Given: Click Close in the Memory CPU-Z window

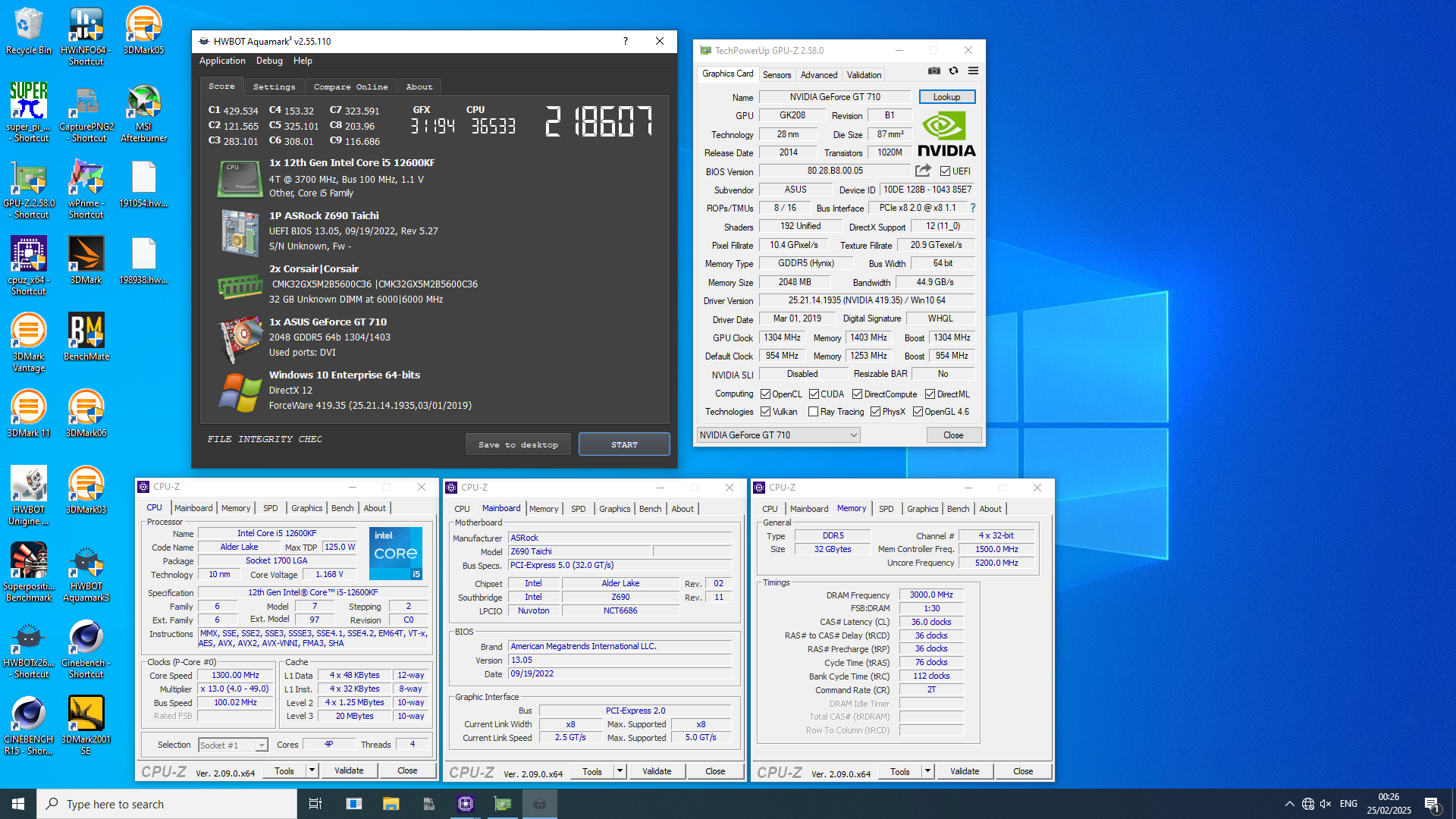Looking at the screenshot, I should tap(1023, 771).
